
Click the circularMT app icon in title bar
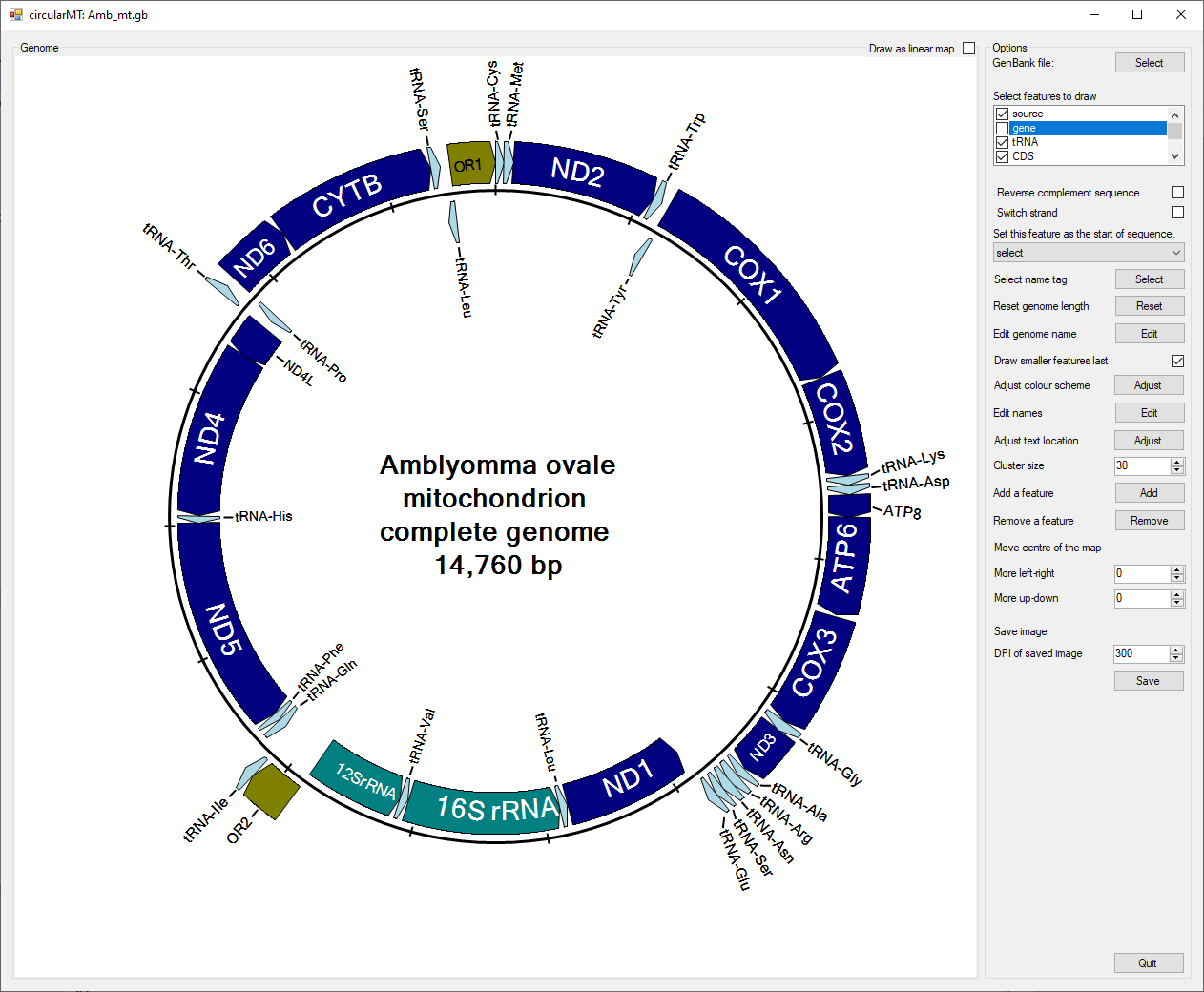tap(15, 14)
